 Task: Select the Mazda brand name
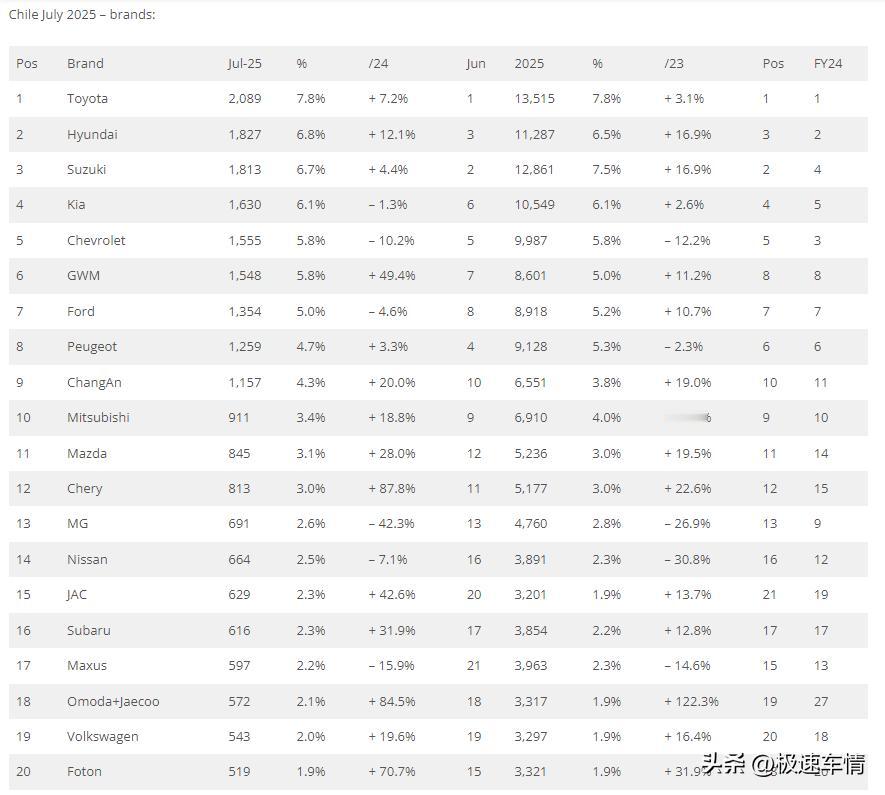(87, 454)
